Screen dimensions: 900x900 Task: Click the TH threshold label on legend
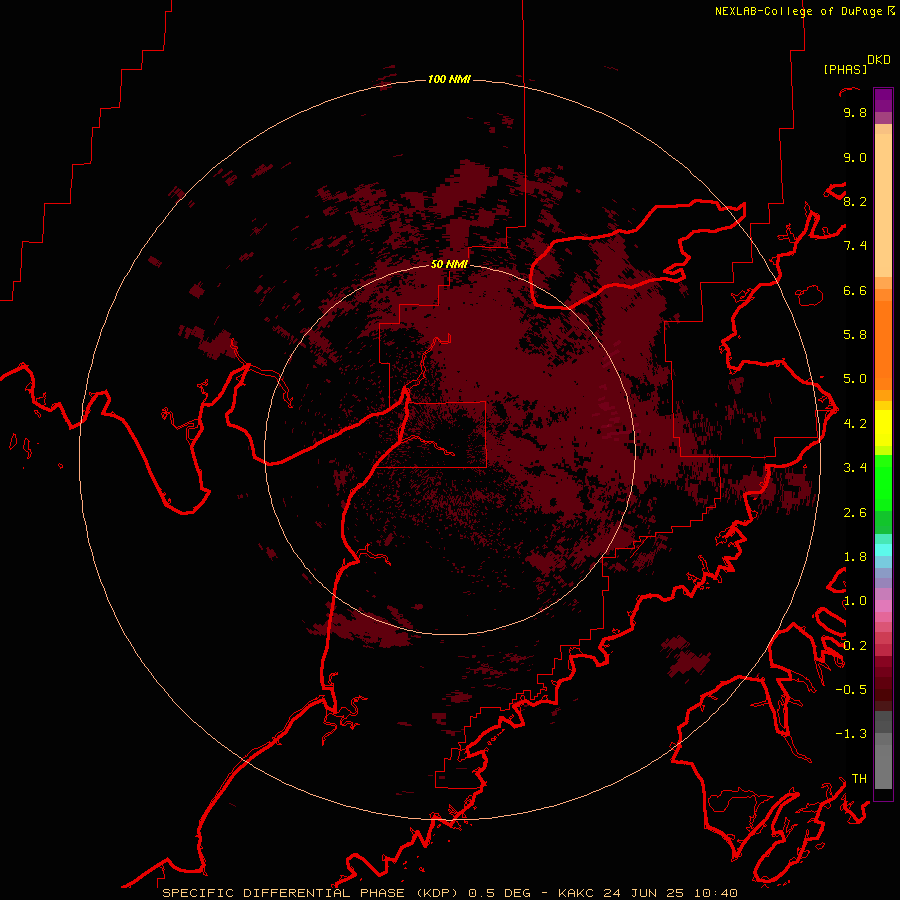tap(859, 779)
